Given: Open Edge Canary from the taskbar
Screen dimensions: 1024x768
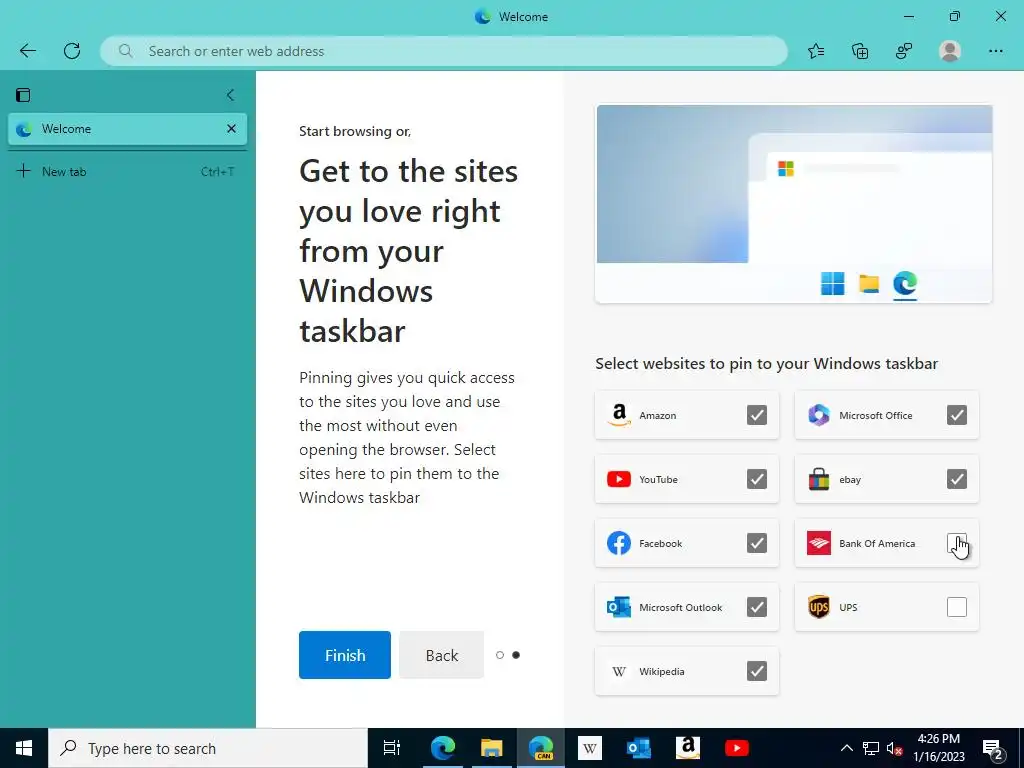Looking at the screenshot, I should coord(541,748).
